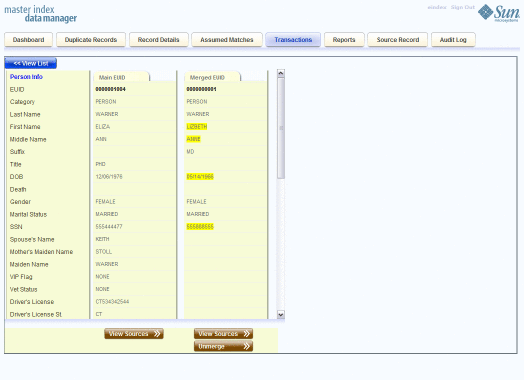This screenshot has width=524, height=380.
Task: Click the highlighted merged SSN value
Action: pyautogui.click(x=200, y=227)
